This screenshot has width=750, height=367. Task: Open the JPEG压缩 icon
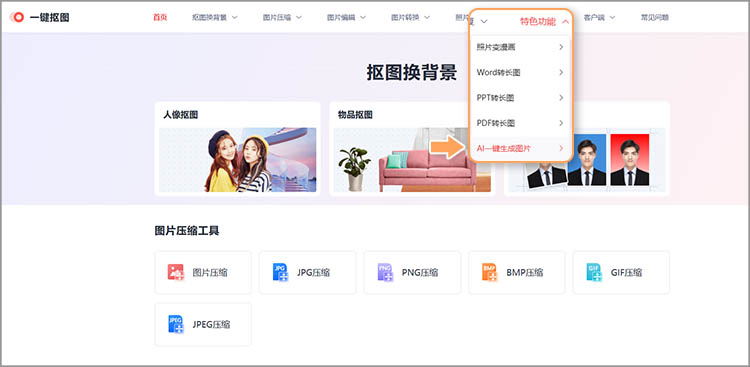(x=176, y=324)
